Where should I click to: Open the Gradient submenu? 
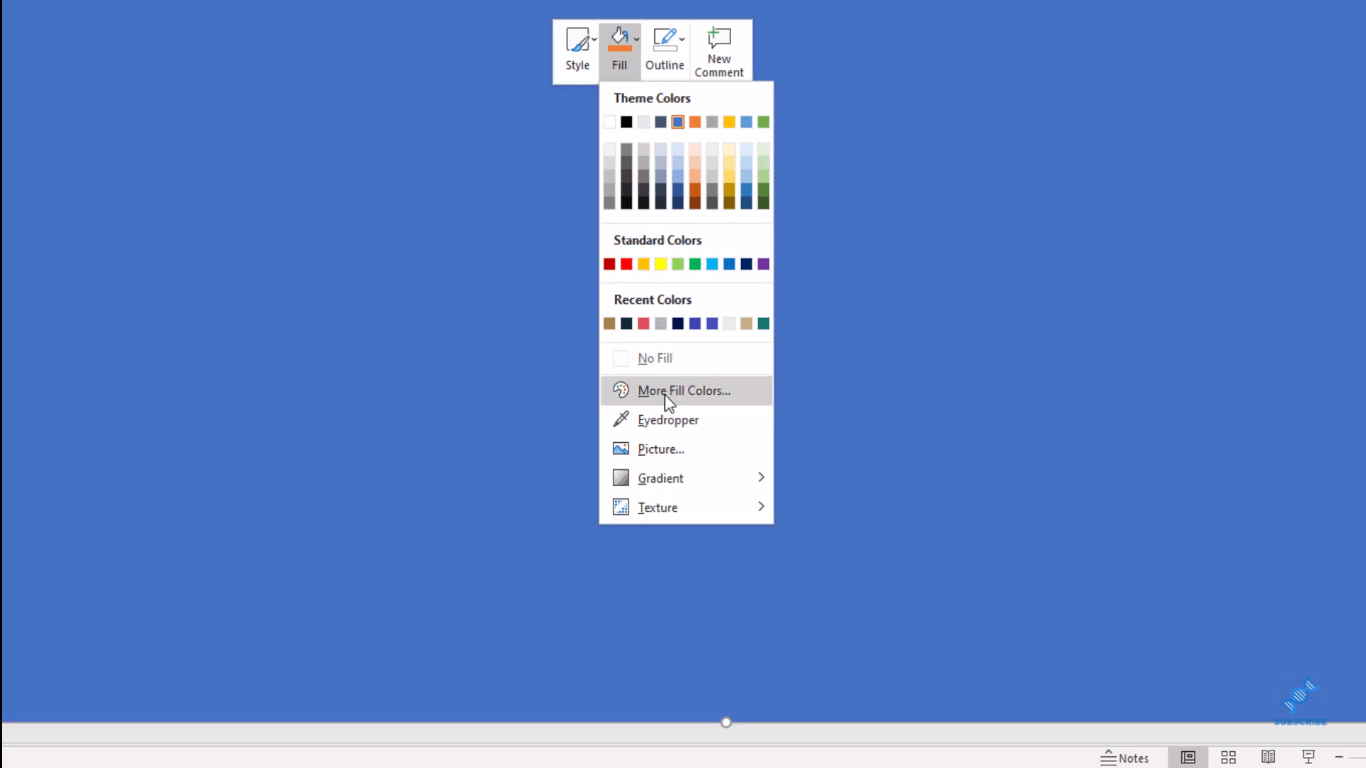[x=686, y=478]
